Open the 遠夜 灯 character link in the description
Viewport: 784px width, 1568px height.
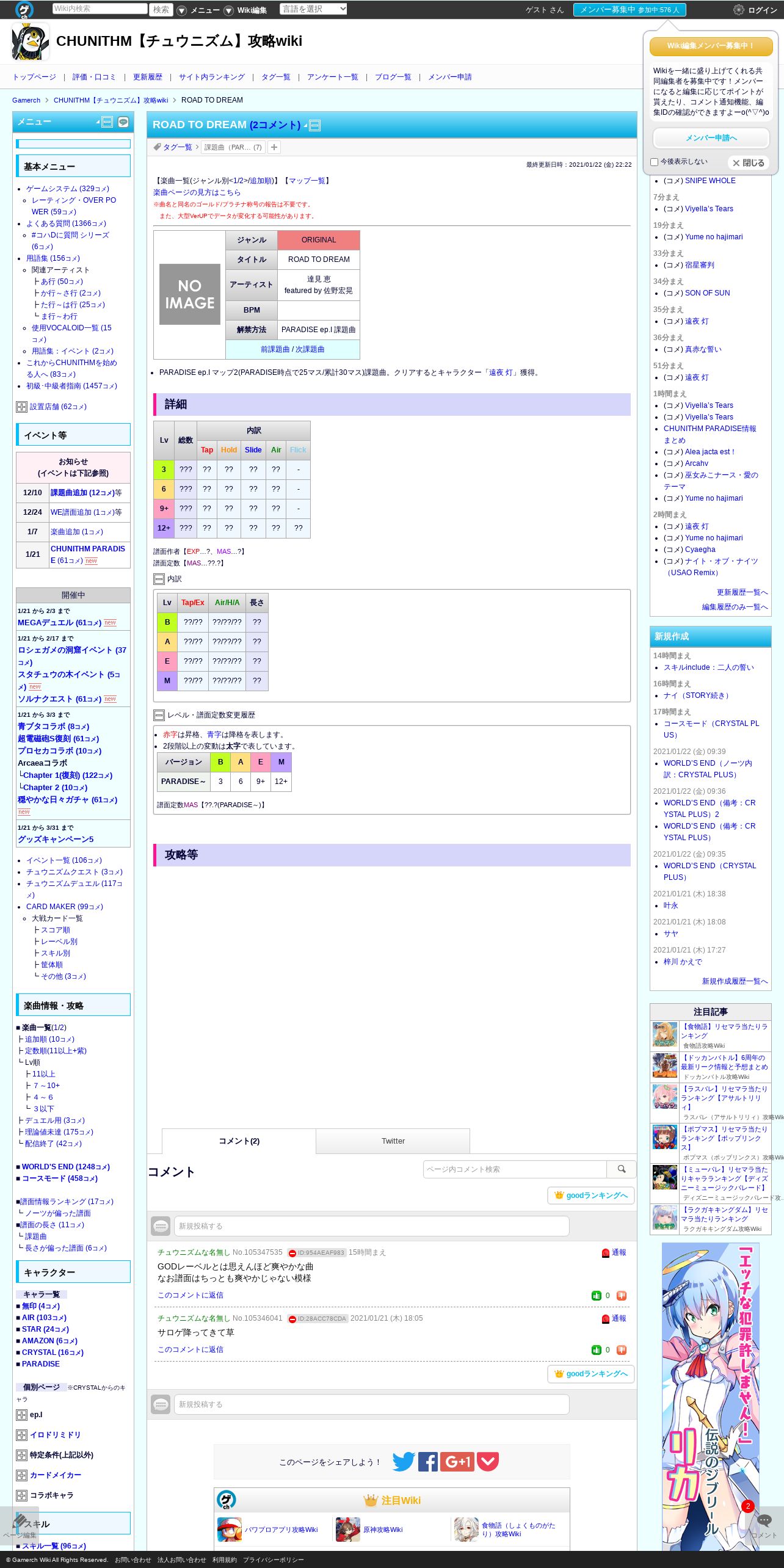501,372
